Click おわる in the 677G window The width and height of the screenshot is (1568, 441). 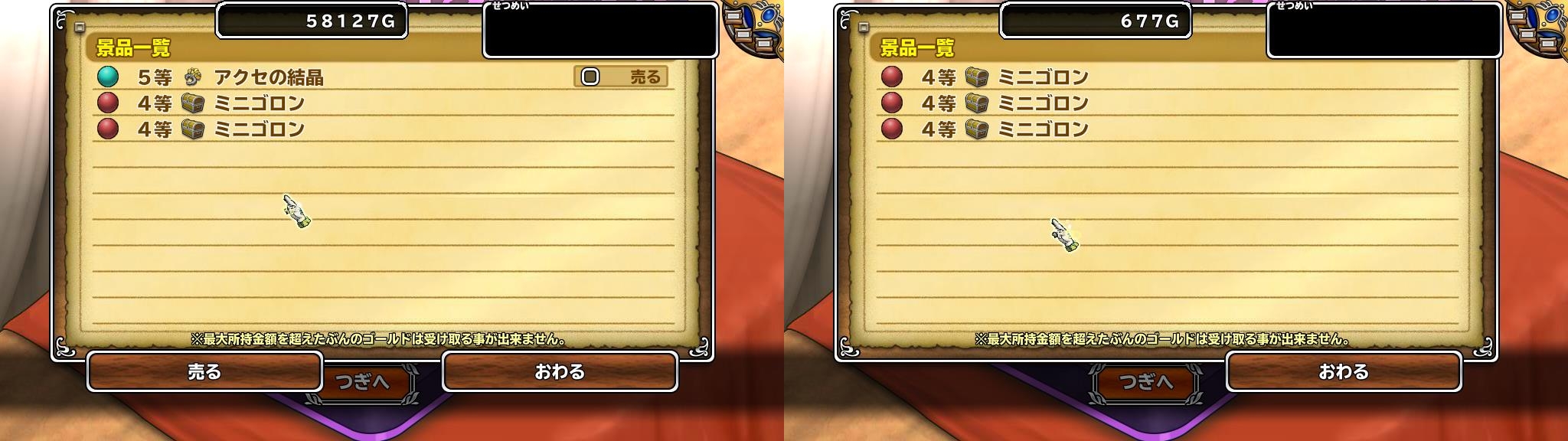pos(1344,372)
